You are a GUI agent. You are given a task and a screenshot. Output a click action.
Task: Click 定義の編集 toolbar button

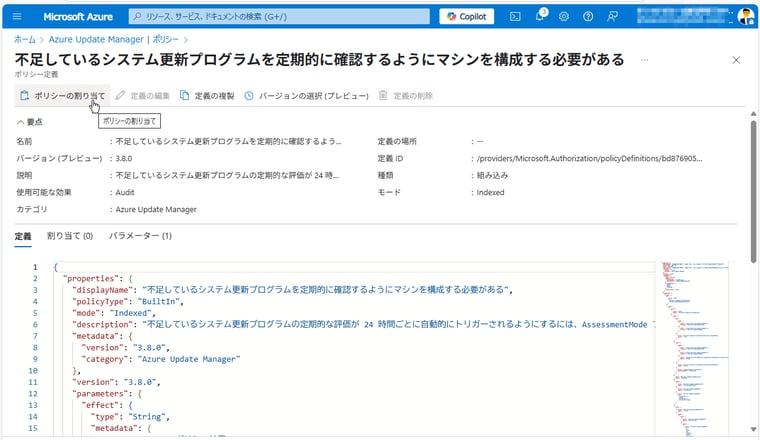coord(142,95)
